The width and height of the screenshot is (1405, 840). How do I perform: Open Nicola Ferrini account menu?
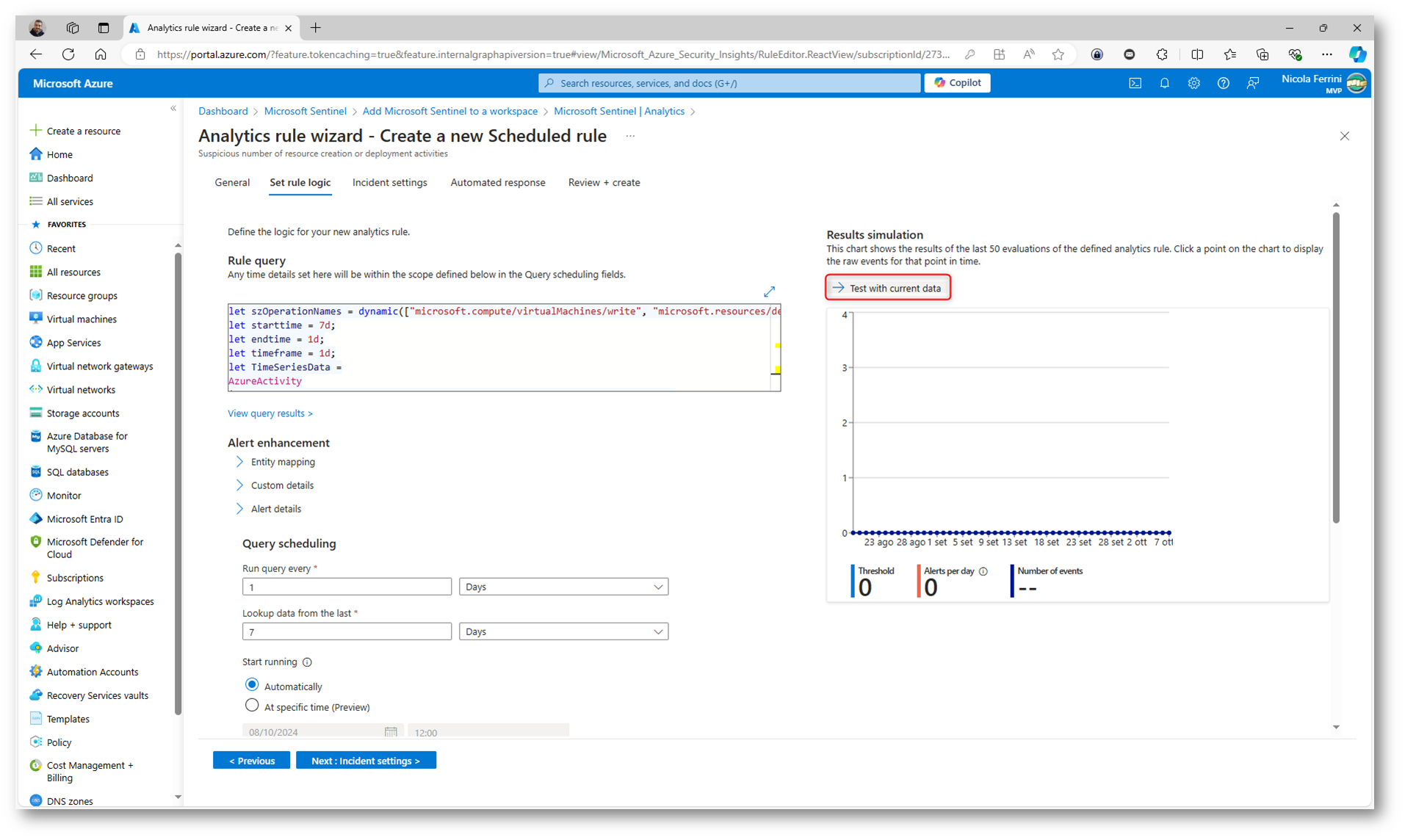click(1323, 83)
